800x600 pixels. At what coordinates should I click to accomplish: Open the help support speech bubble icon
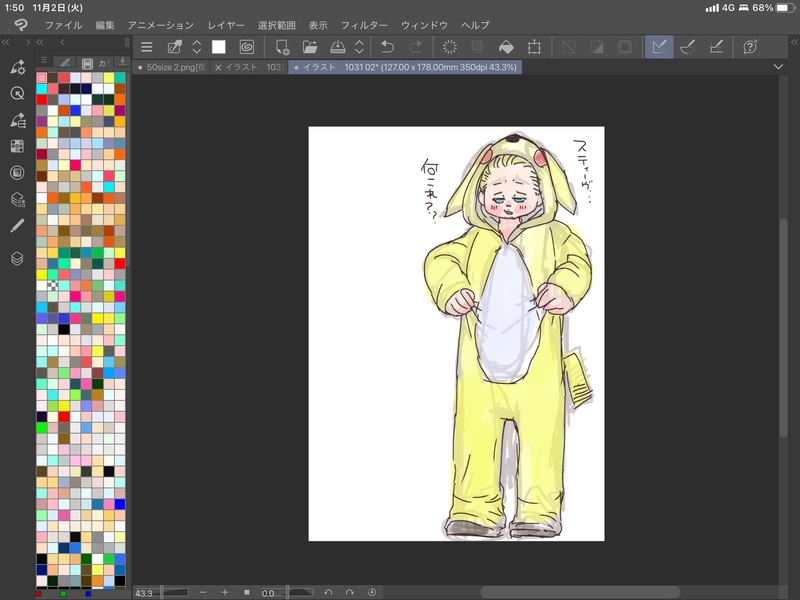pyautogui.click(x=749, y=47)
